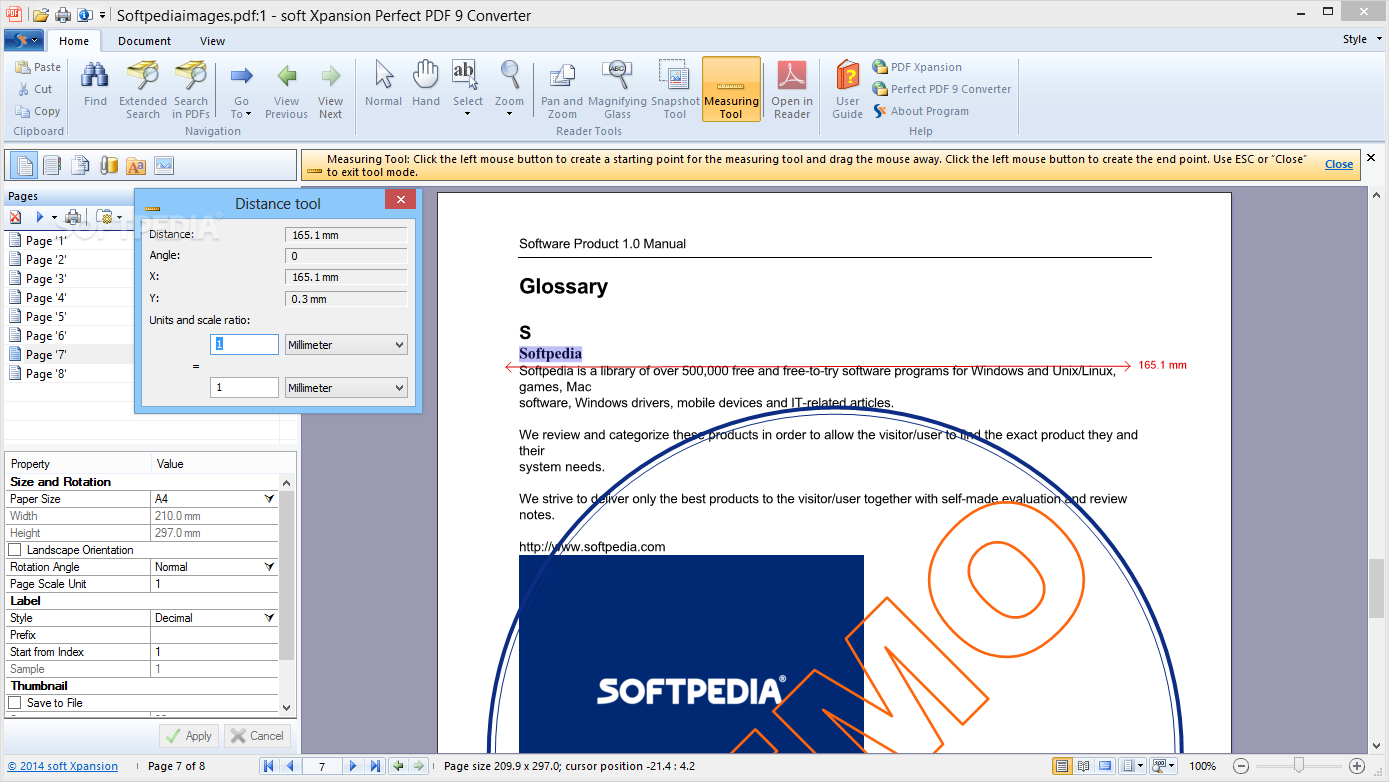
Task: Select the Normal cursor tool
Action: 383,84
